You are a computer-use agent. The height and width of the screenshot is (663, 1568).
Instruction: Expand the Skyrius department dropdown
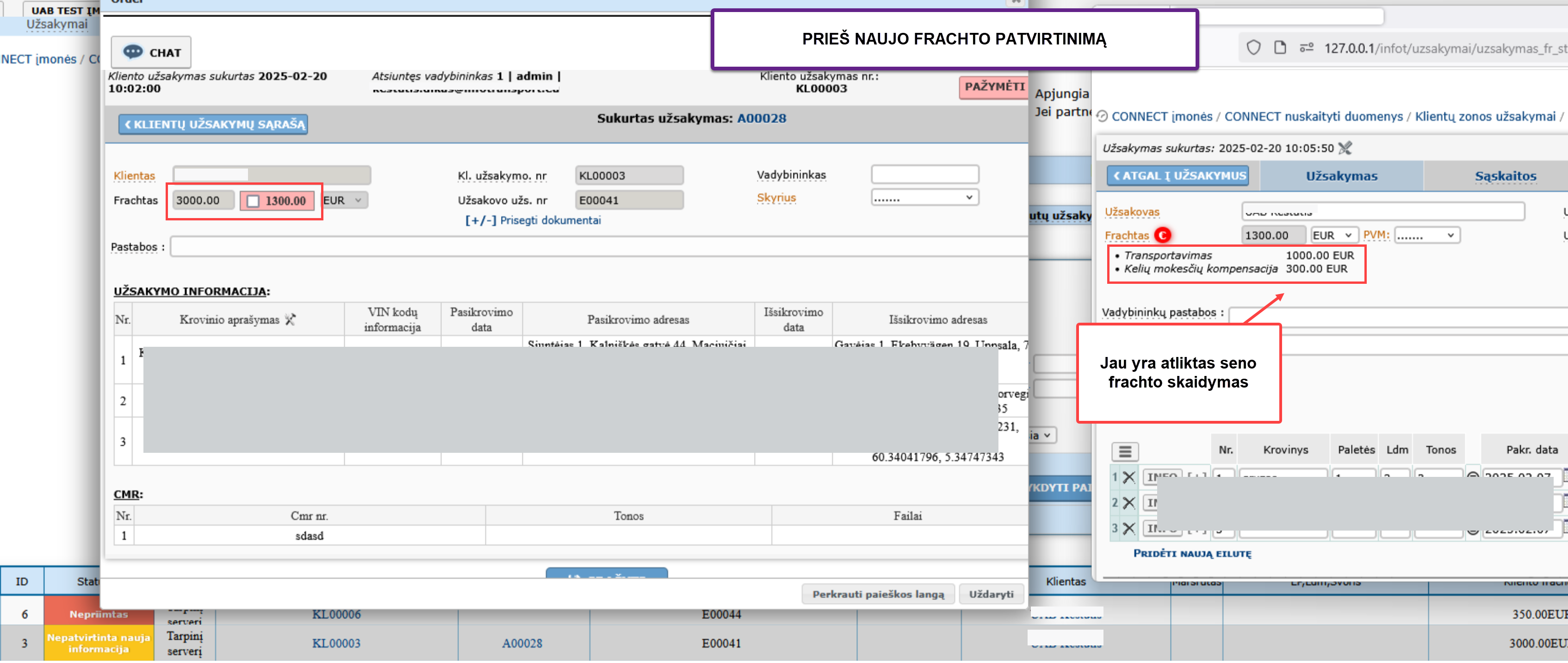[924, 197]
